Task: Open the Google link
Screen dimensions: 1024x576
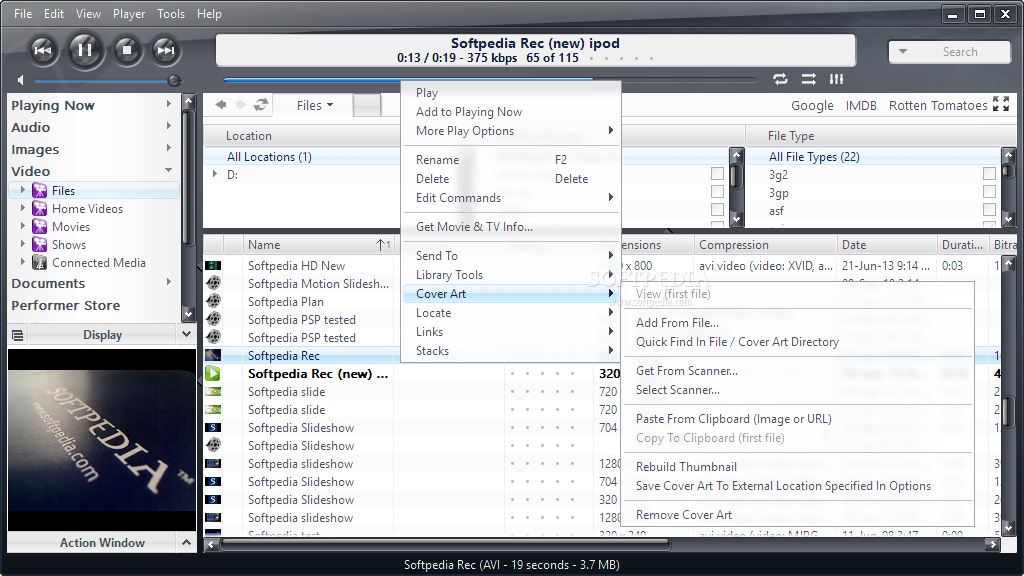Action: pyautogui.click(x=812, y=105)
